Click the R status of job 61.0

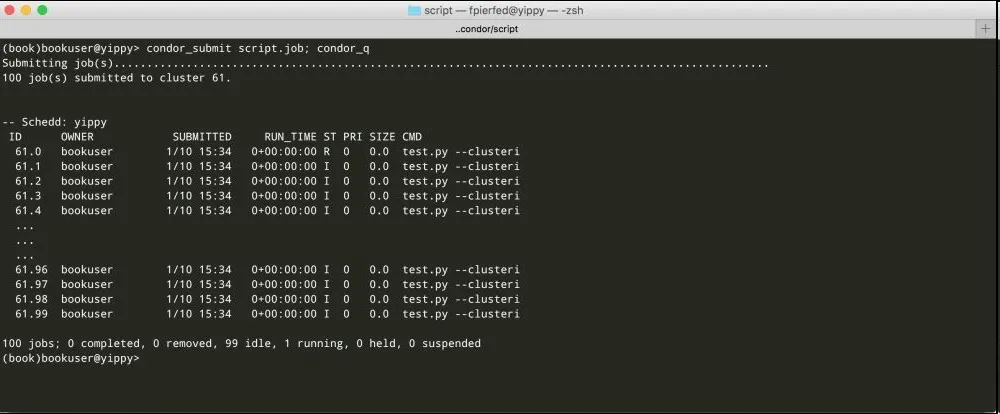coord(327,151)
